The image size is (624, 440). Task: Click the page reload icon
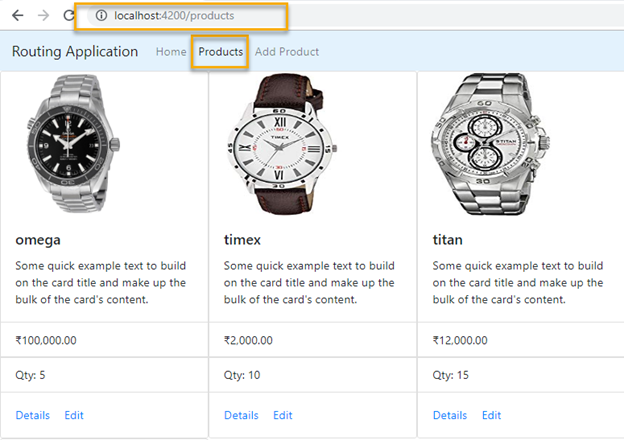68,16
